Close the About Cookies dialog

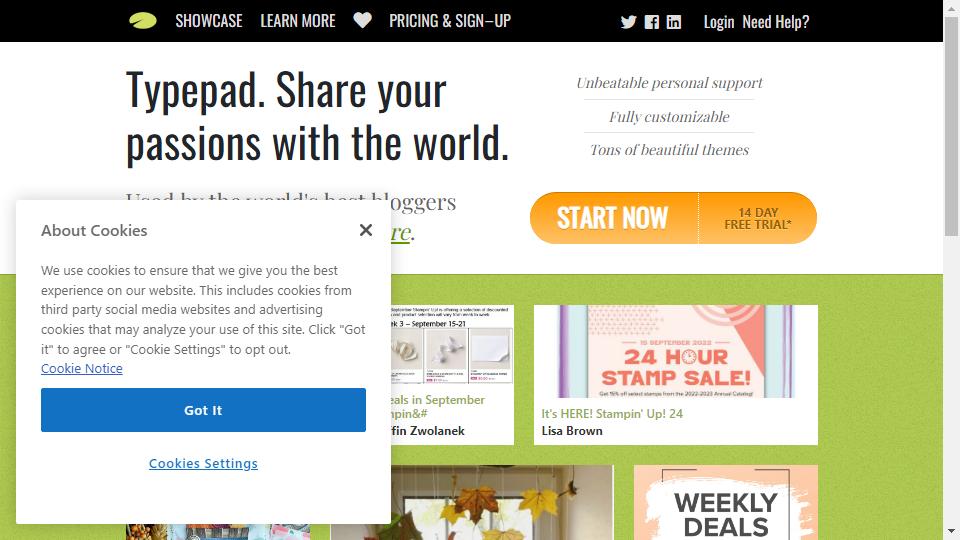coord(366,230)
